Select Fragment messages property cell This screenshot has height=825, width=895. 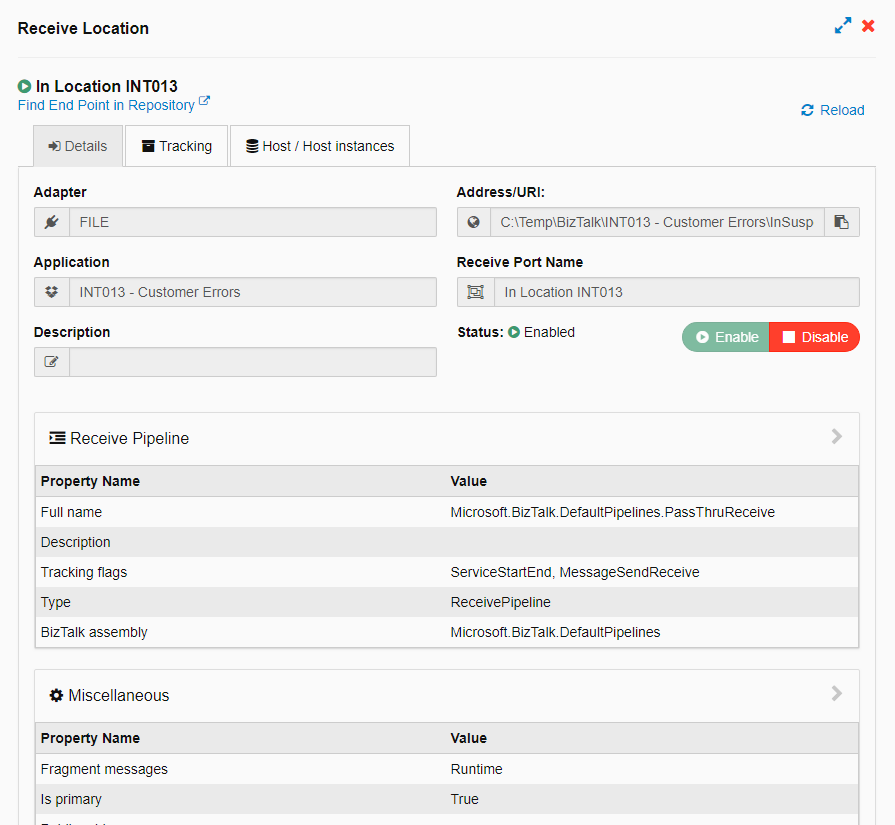click(104, 769)
